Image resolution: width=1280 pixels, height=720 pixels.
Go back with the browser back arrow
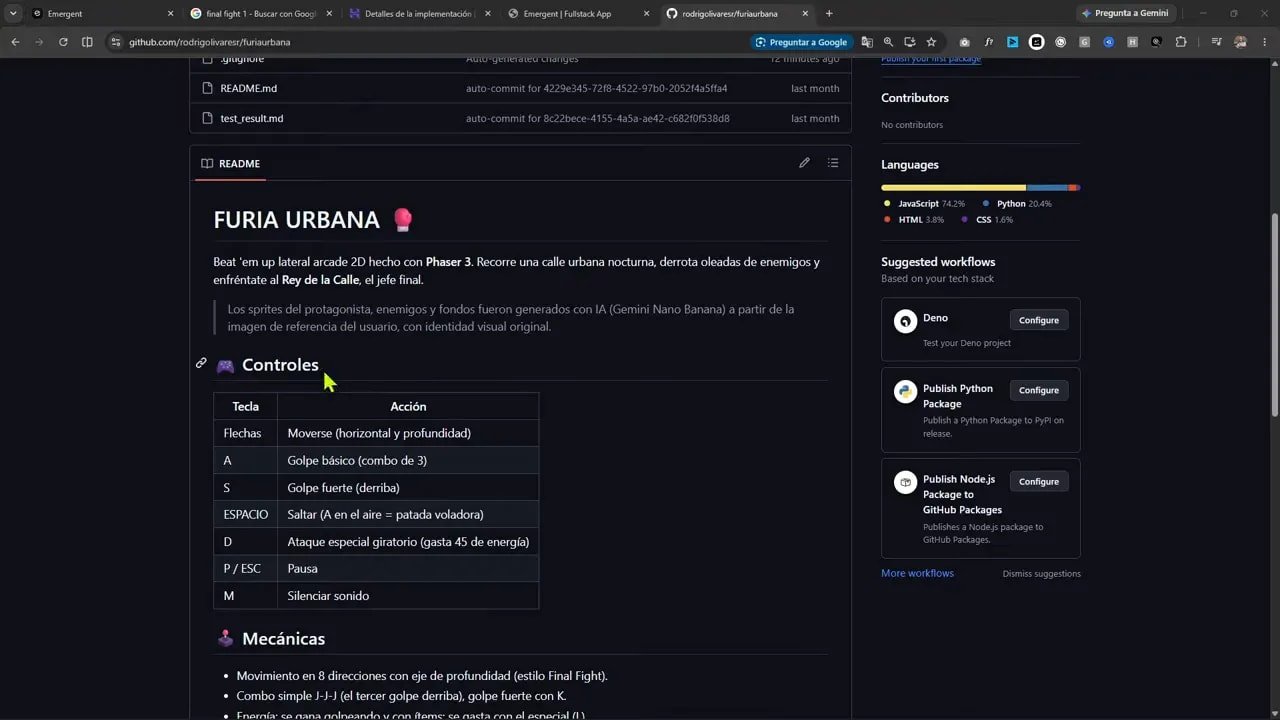click(15, 42)
